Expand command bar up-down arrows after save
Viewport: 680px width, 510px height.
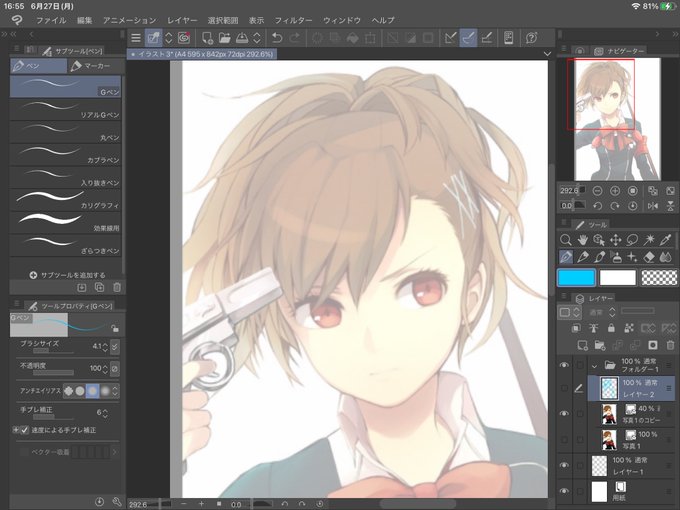point(257,38)
